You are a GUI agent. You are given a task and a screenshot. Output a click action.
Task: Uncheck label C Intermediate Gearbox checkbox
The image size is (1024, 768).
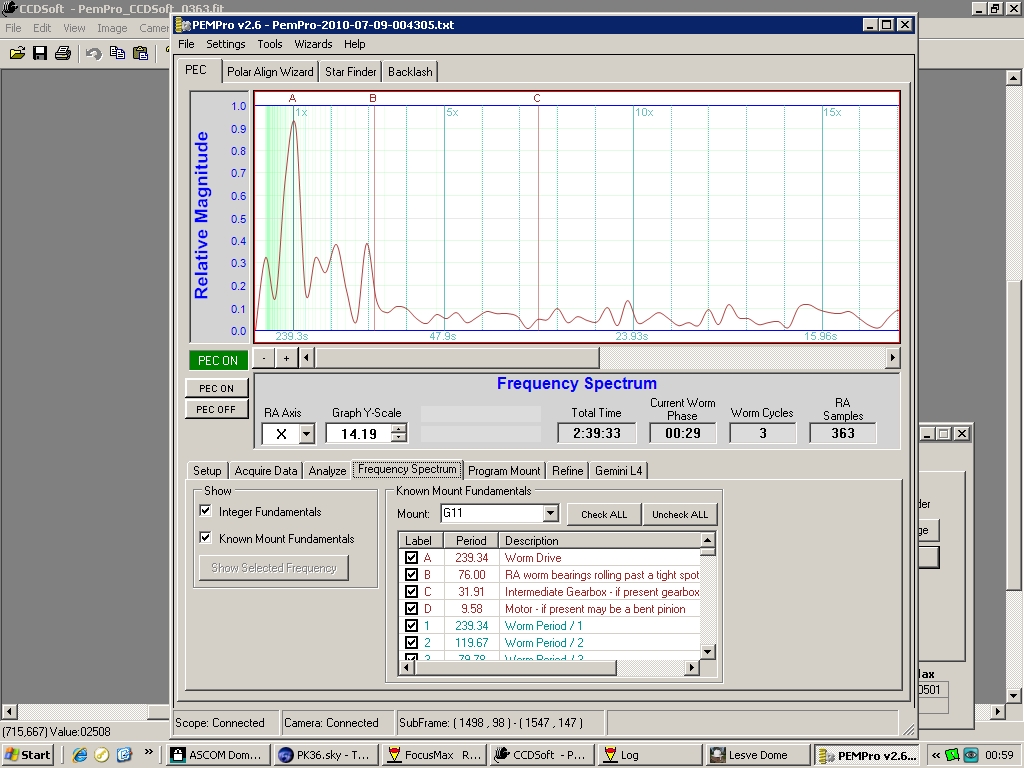click(x=411, y=591)
